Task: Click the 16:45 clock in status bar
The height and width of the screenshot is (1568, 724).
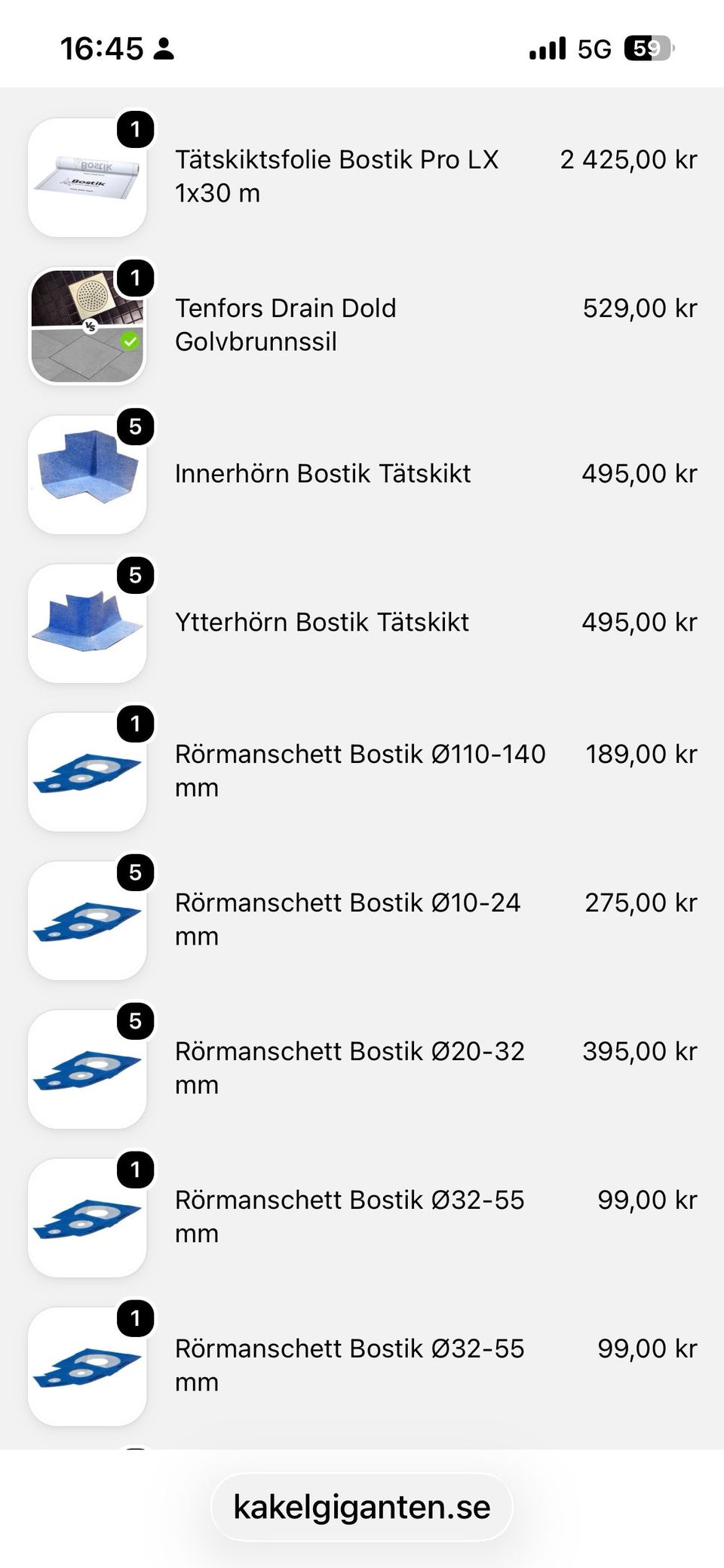Action: (x=101, y=49)
